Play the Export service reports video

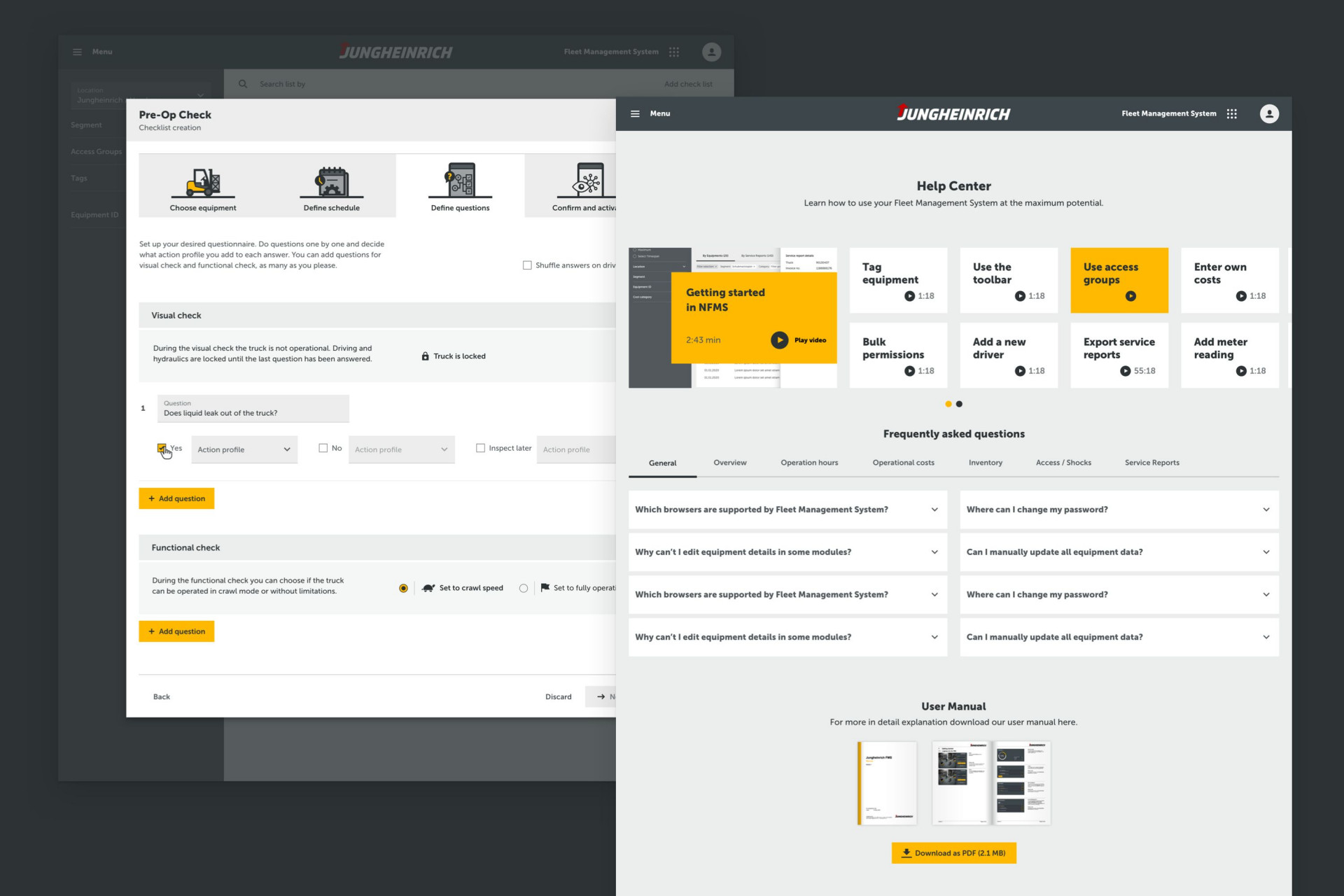(1125, 371)
